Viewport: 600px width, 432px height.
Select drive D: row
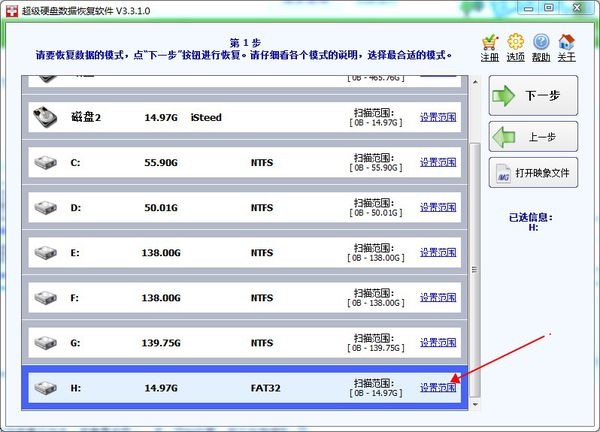click(x=240, y=207)
